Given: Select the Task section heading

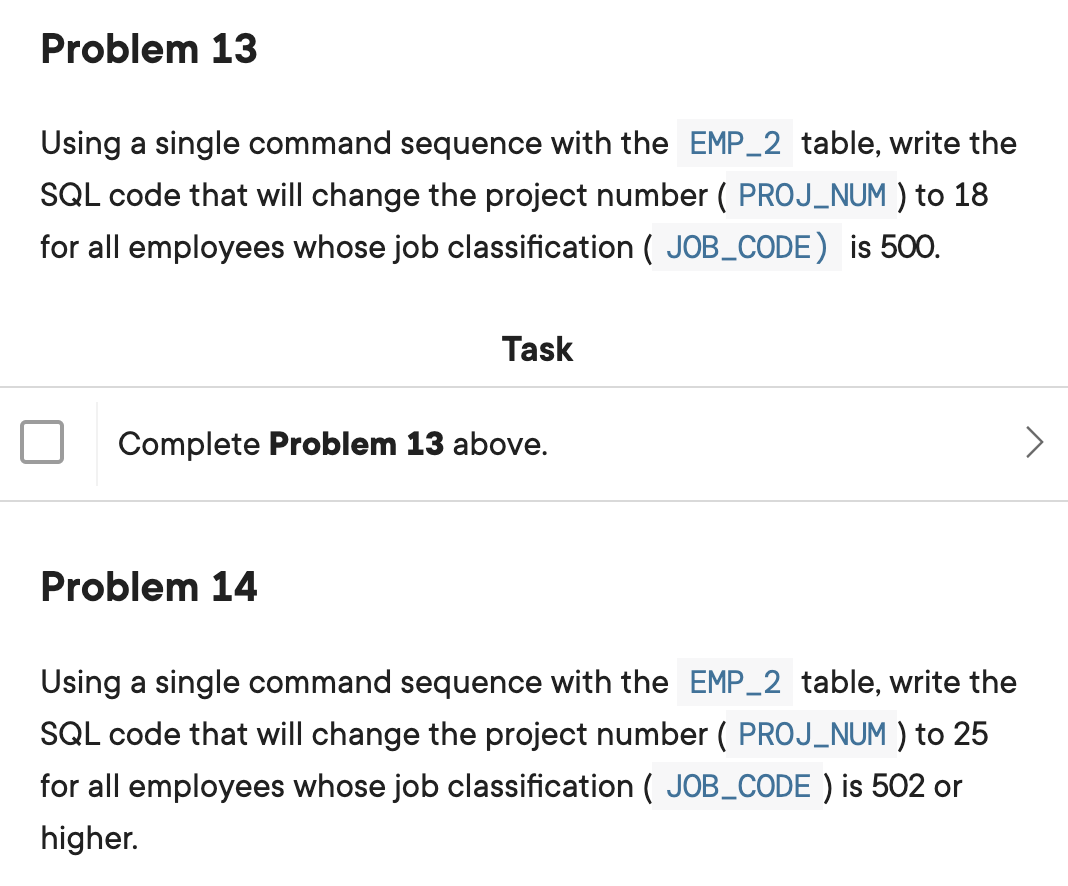Looking at the screenshot, I should click(536, 349).
